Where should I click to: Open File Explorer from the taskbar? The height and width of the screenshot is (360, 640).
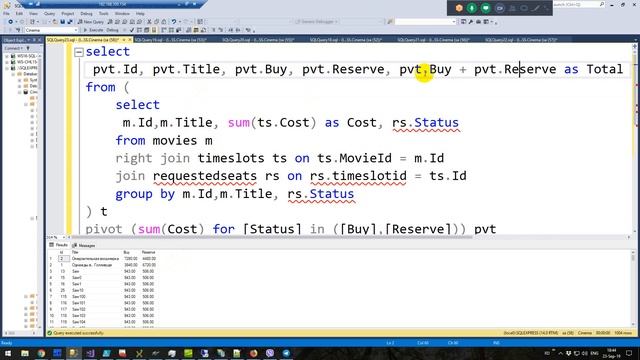click(25, 353)
